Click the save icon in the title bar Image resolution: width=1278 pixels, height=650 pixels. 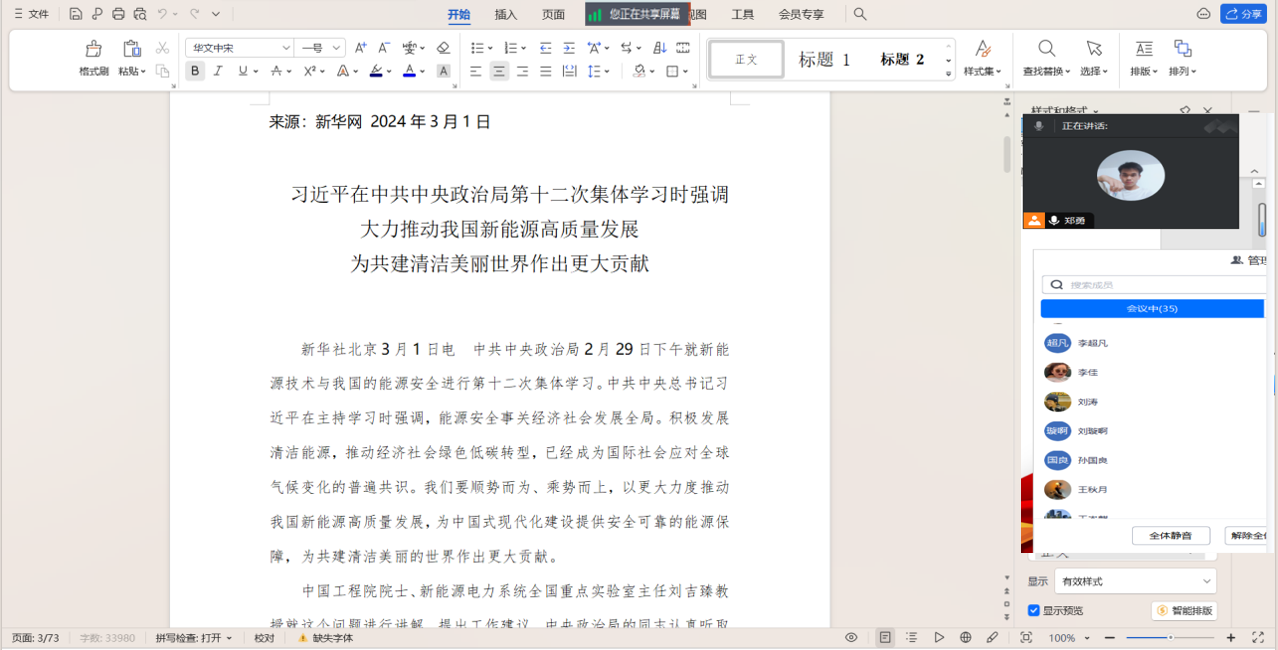pos(76,14)
